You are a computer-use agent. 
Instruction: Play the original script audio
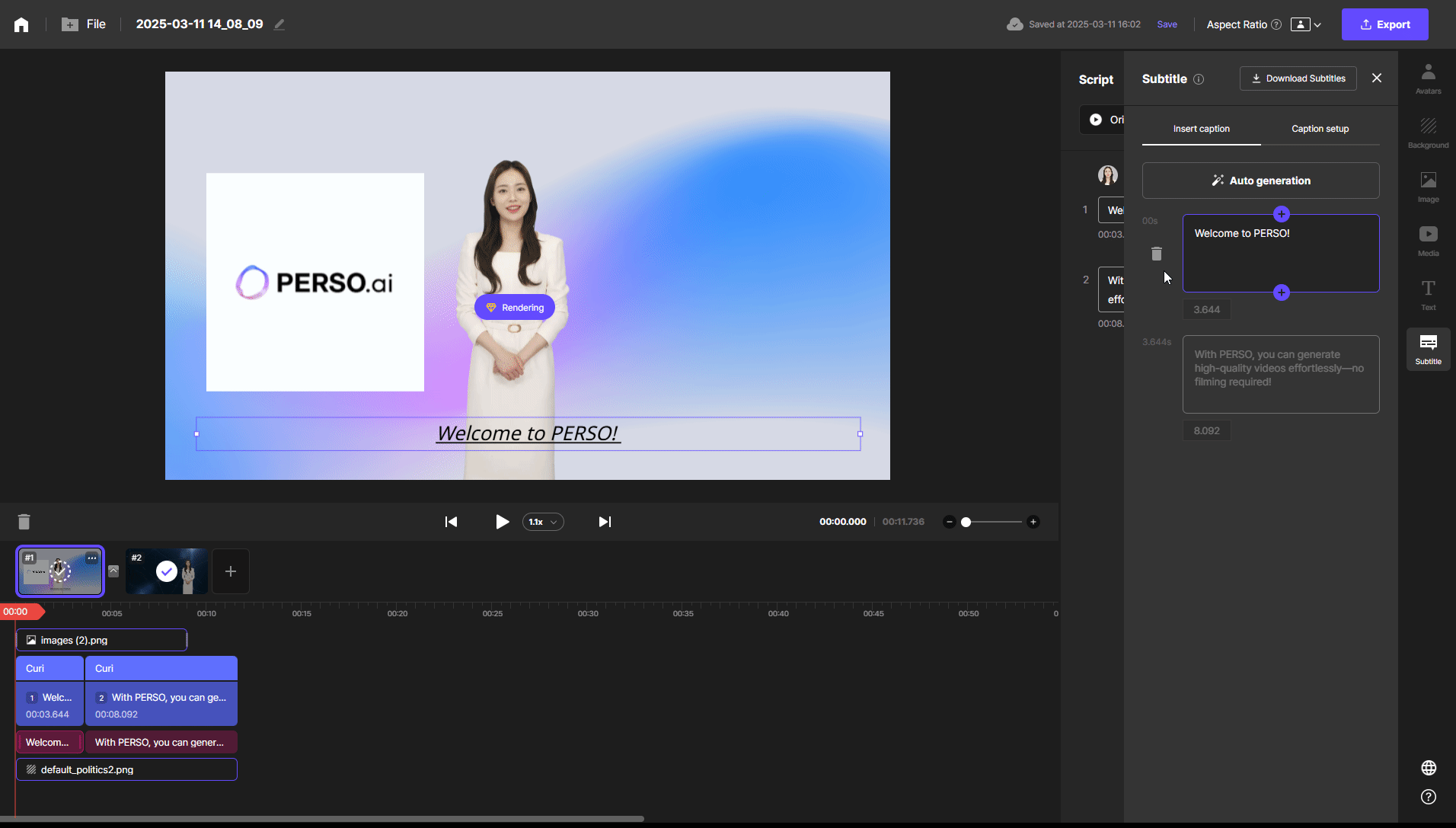tap(1096, 120)
